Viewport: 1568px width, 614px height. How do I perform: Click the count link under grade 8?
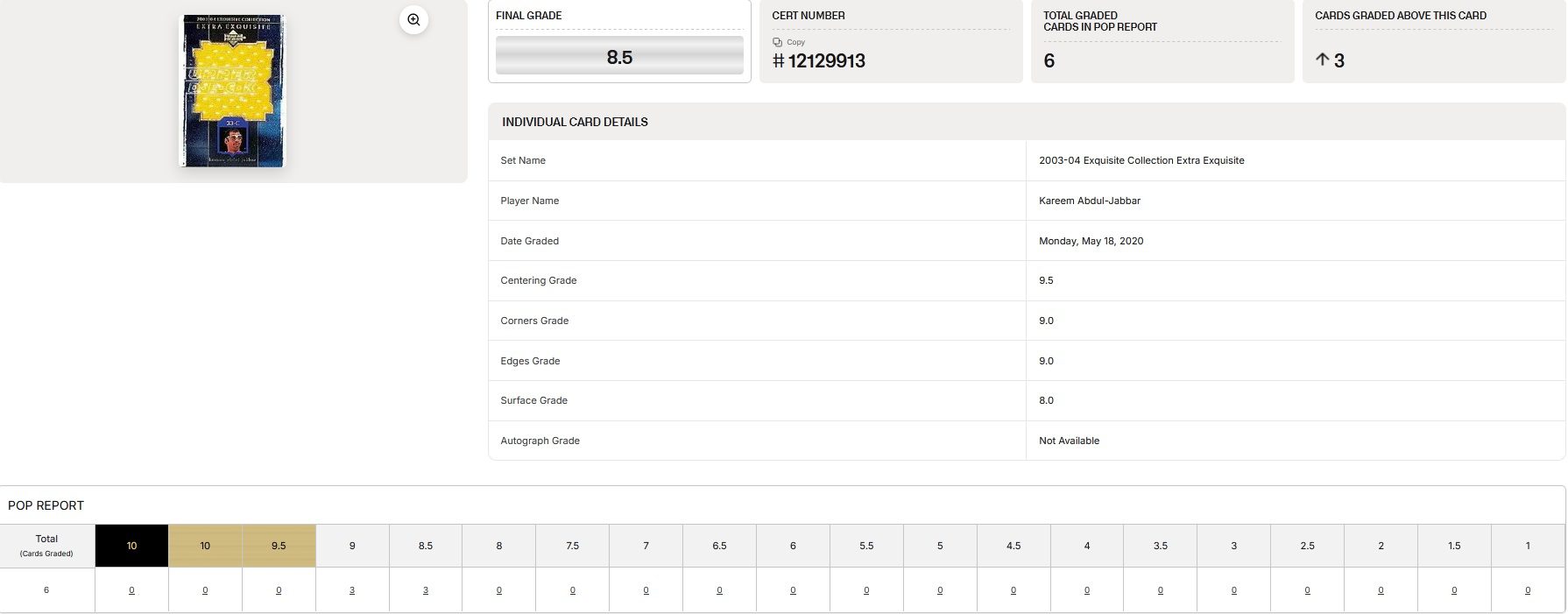tap(499, 590)
